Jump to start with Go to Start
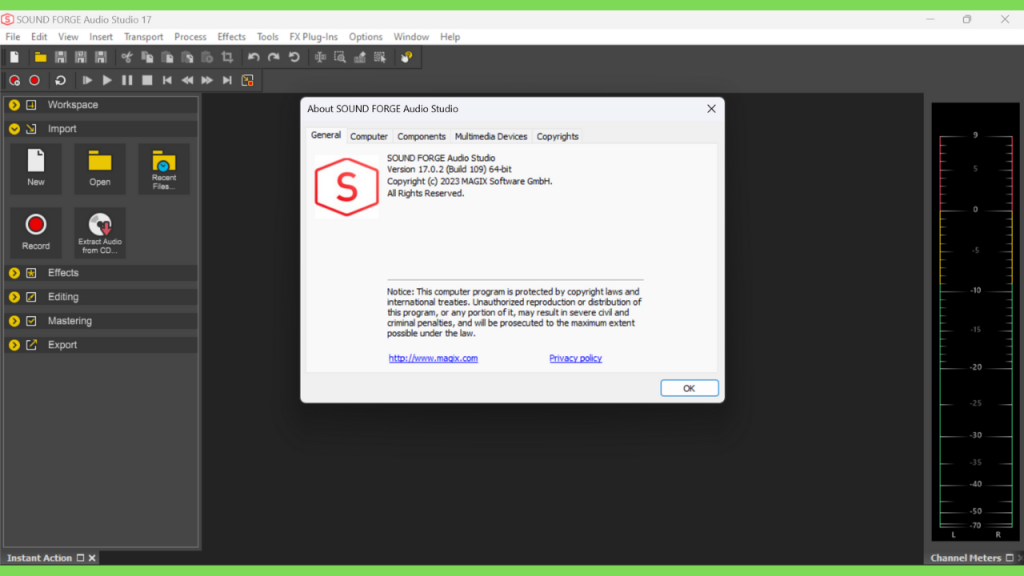Viewport: 1024px width, 576px height. [x=167, y=80]
